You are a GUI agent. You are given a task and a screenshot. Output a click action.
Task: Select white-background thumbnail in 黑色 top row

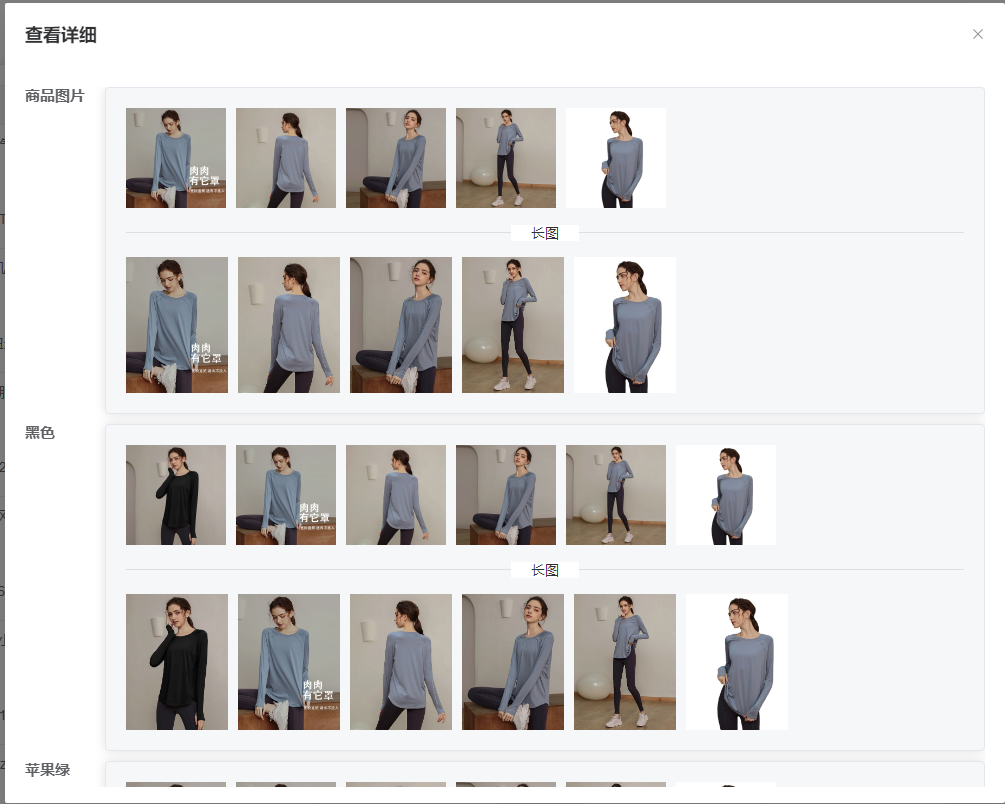pos(726,495)
